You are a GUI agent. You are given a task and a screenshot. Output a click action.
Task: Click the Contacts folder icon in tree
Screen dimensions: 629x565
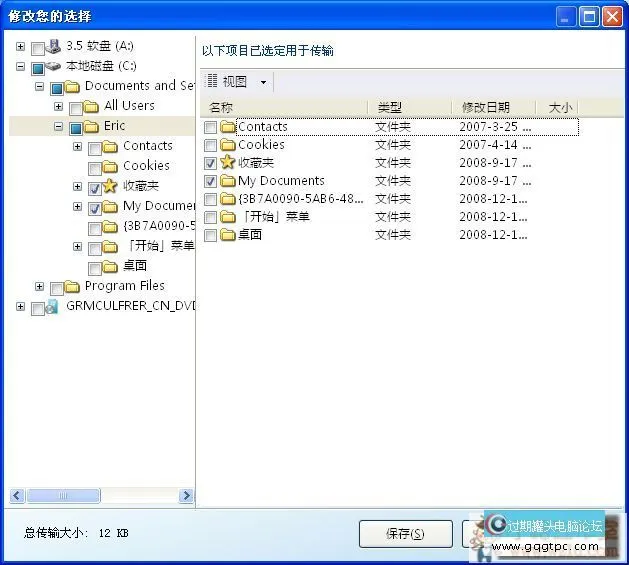[x=110, y=147]
